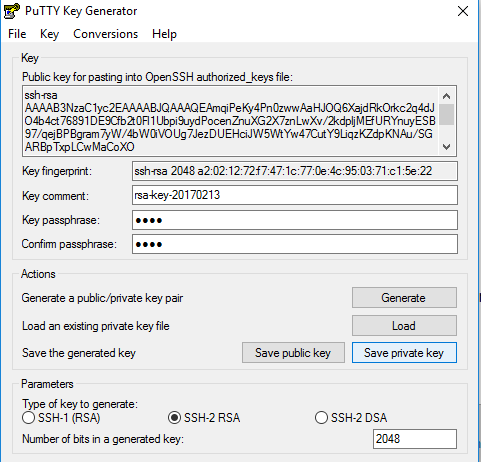Open the File menu
The image size is (481, 462).
tap(17, 34)
